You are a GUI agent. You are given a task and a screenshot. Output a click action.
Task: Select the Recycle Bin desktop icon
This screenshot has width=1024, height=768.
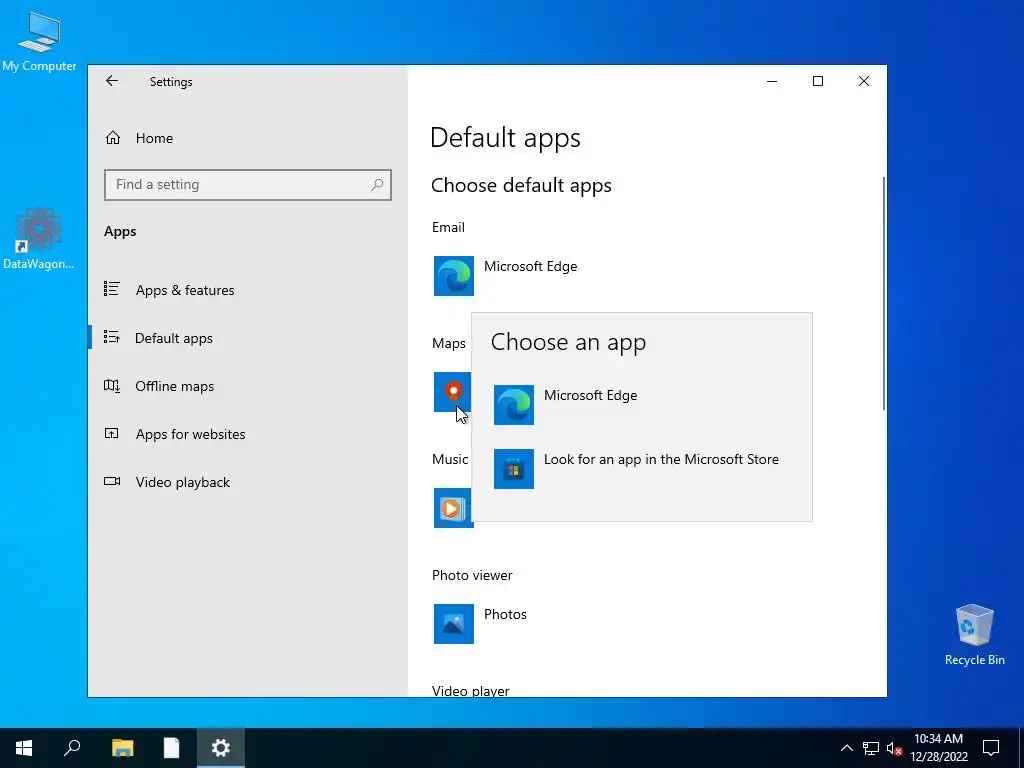coord(974,635)
